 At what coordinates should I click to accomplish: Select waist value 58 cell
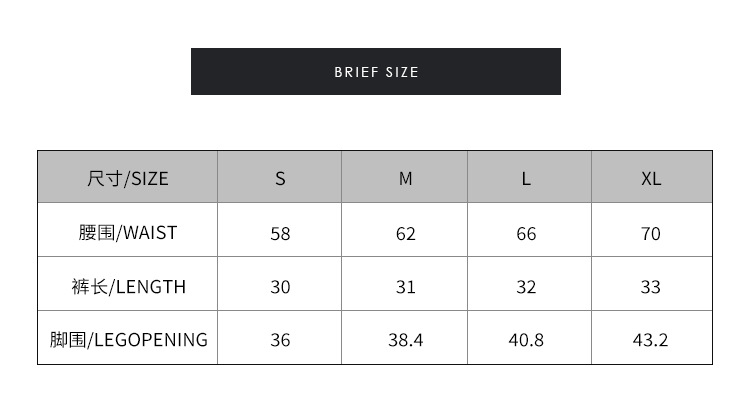(280, 233)
